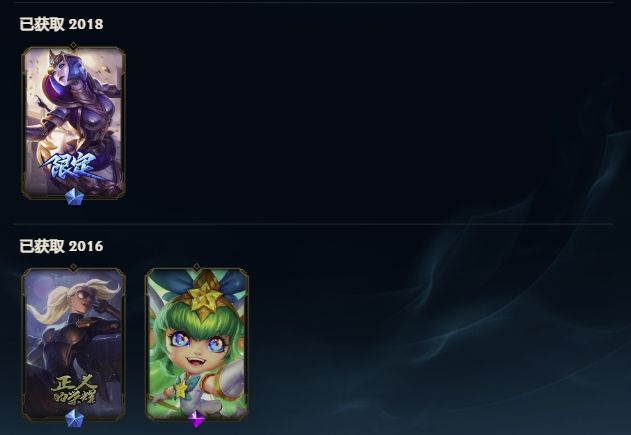This screenshot has width=631, height=435.
Task: Click the blue gem below the 限定 card
Action: point(74,197)
